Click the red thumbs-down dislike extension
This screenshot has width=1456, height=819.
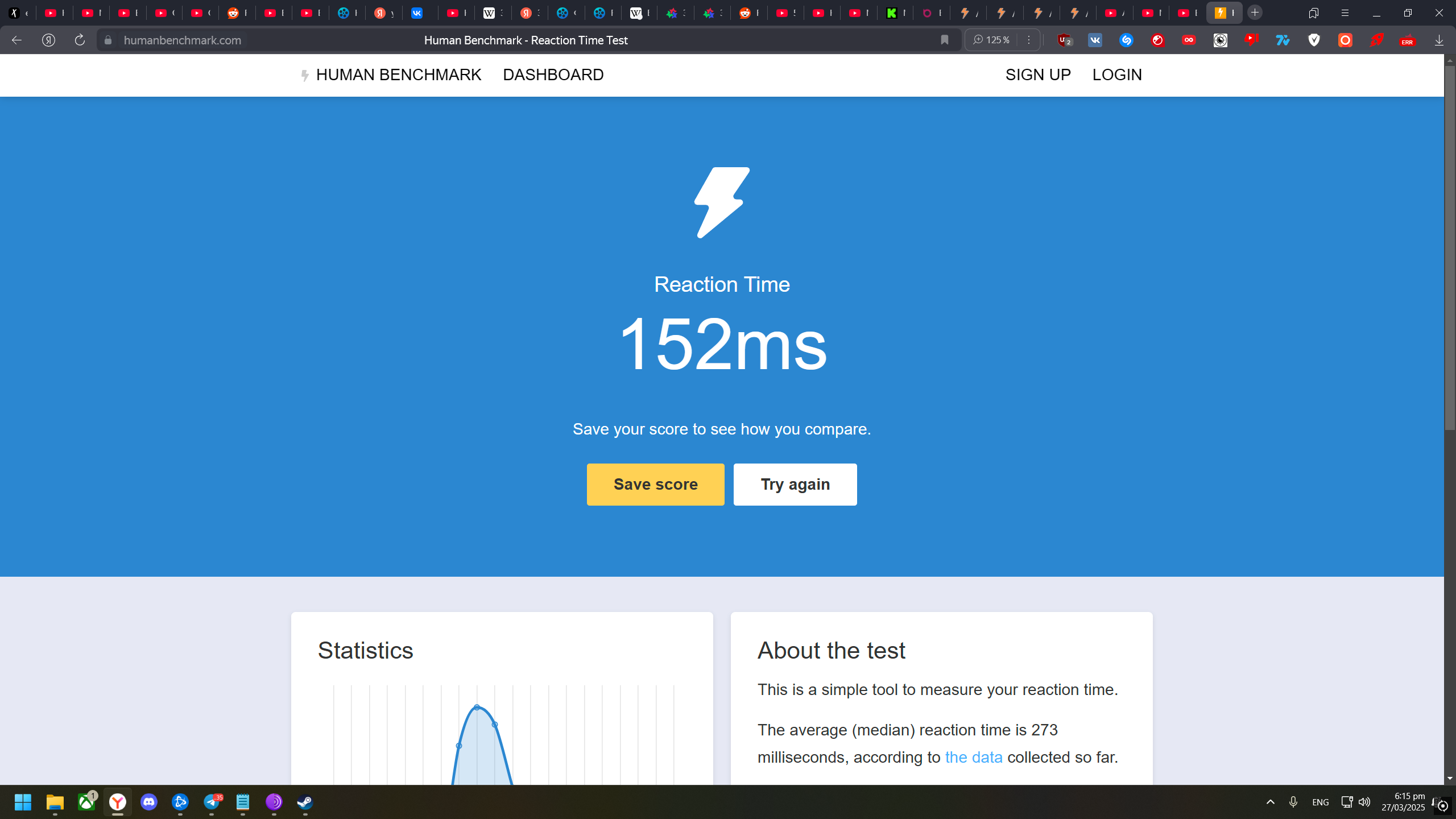tap(1251, 40)
